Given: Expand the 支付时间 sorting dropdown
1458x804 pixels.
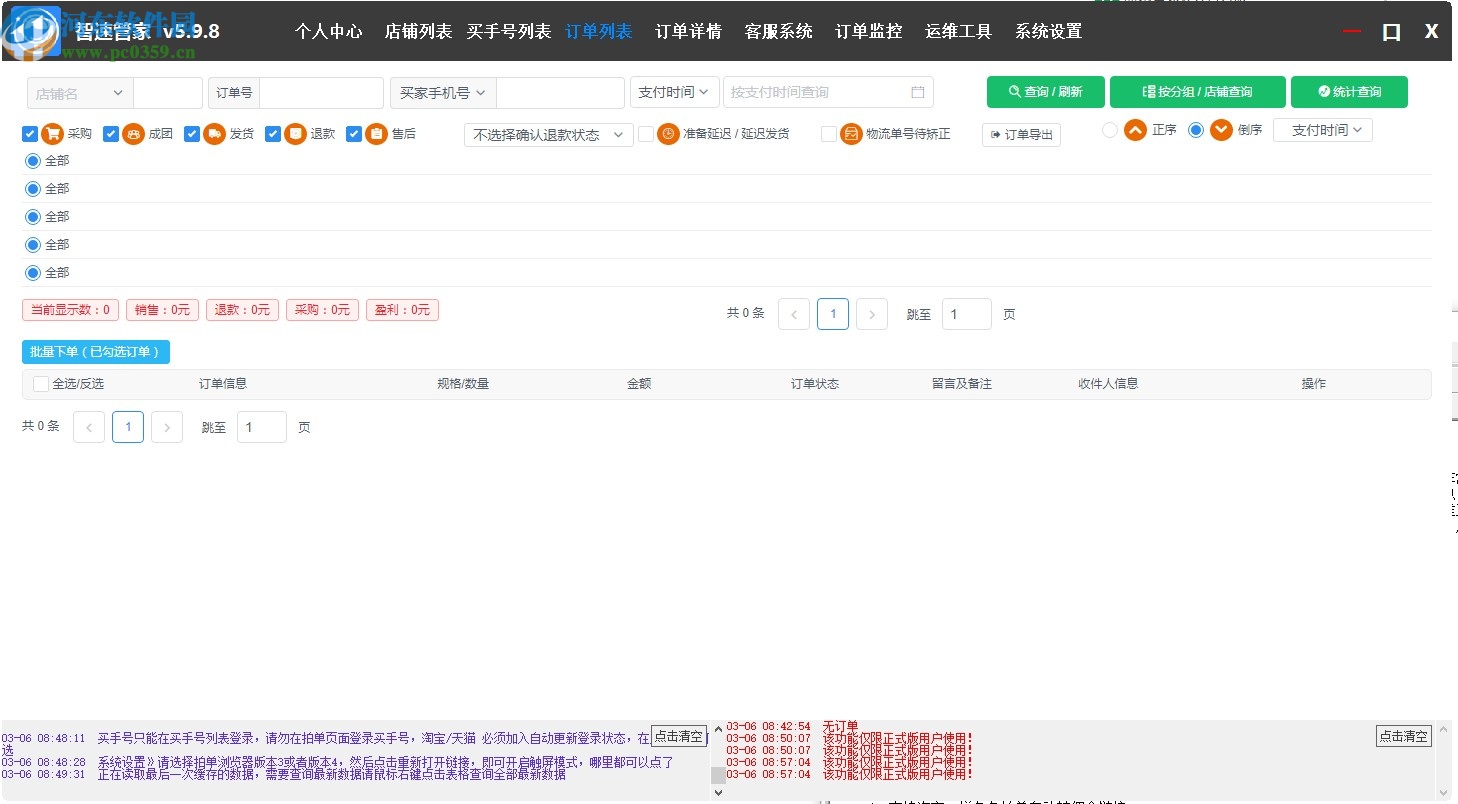Looking at the screenshot, I should coord(1322,130).
